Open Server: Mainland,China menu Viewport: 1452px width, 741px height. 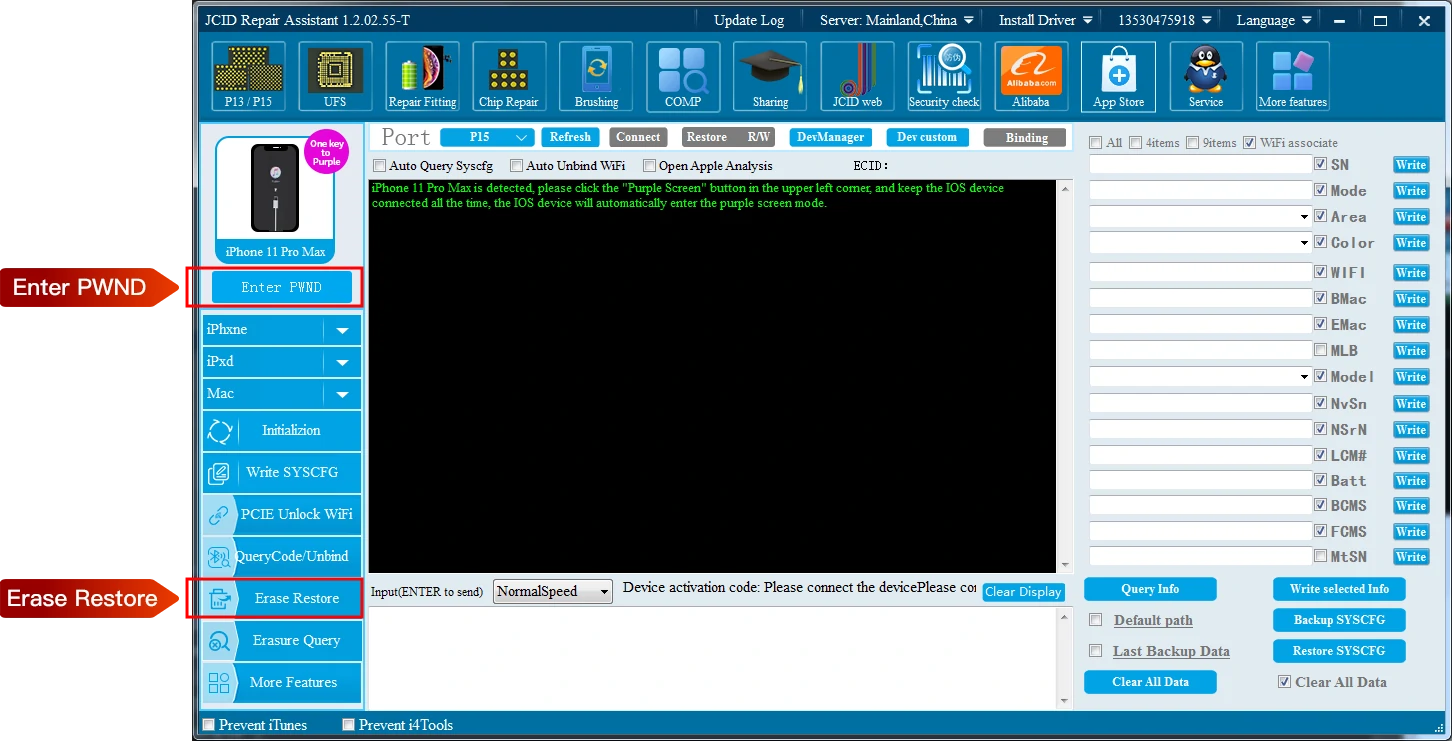click(x=896, y=20)
